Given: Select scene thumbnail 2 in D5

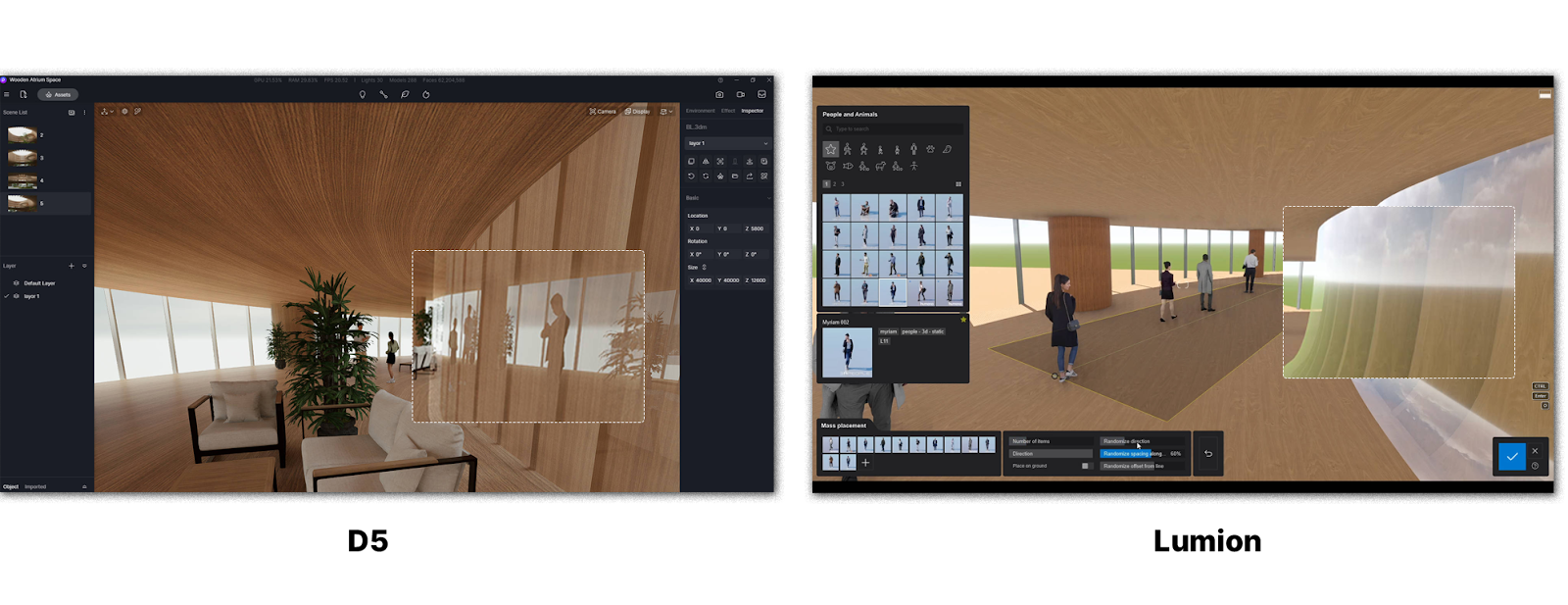Looking at the screenshot, I should click(22, 134).
